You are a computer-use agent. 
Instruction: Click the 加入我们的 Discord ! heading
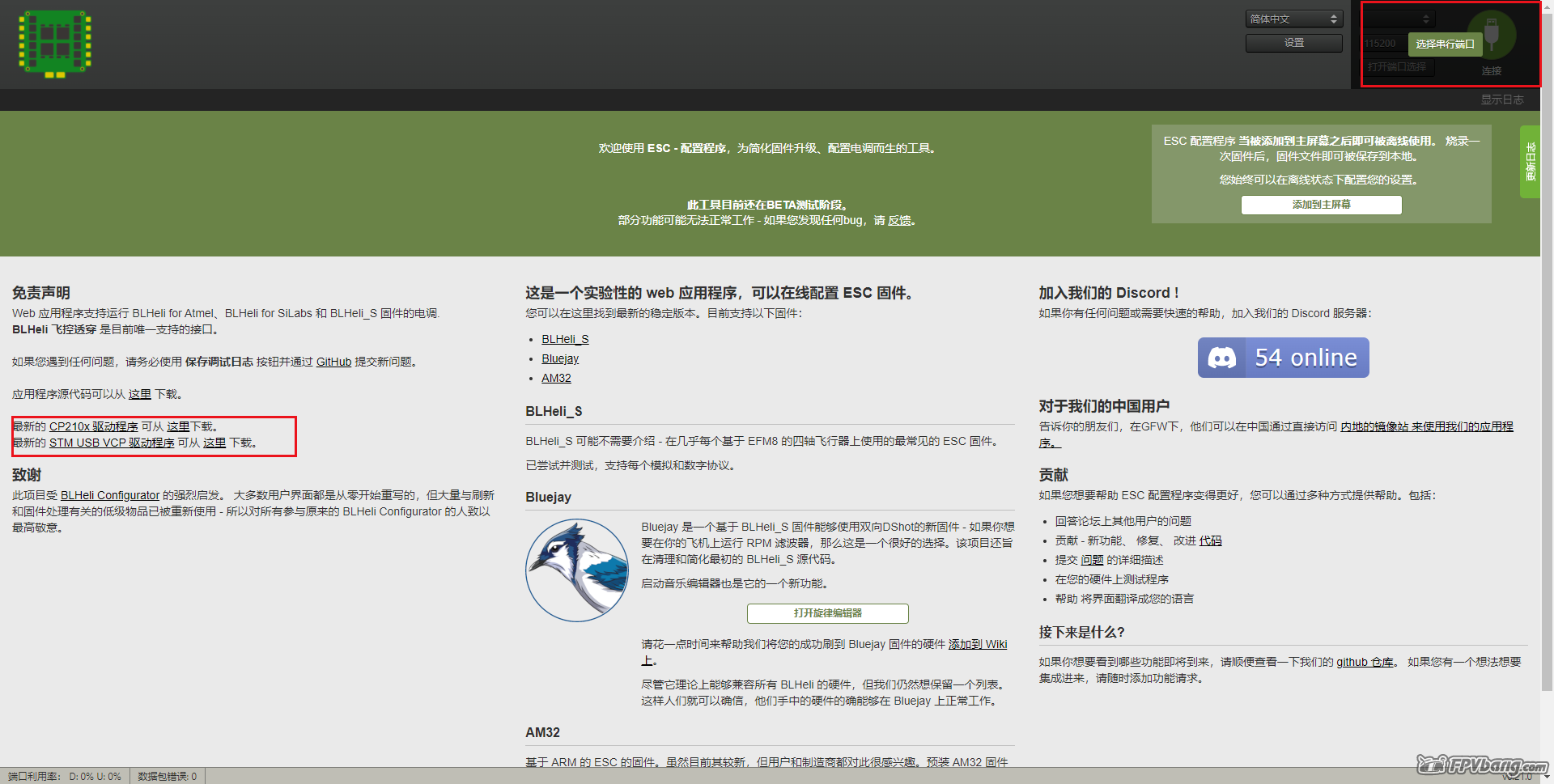tap(1109, 293)
